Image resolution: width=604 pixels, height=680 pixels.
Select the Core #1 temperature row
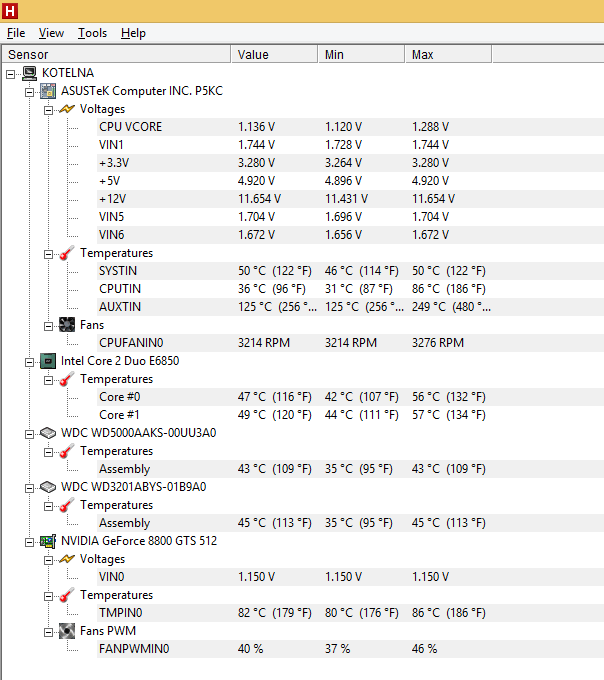(350, 415)
